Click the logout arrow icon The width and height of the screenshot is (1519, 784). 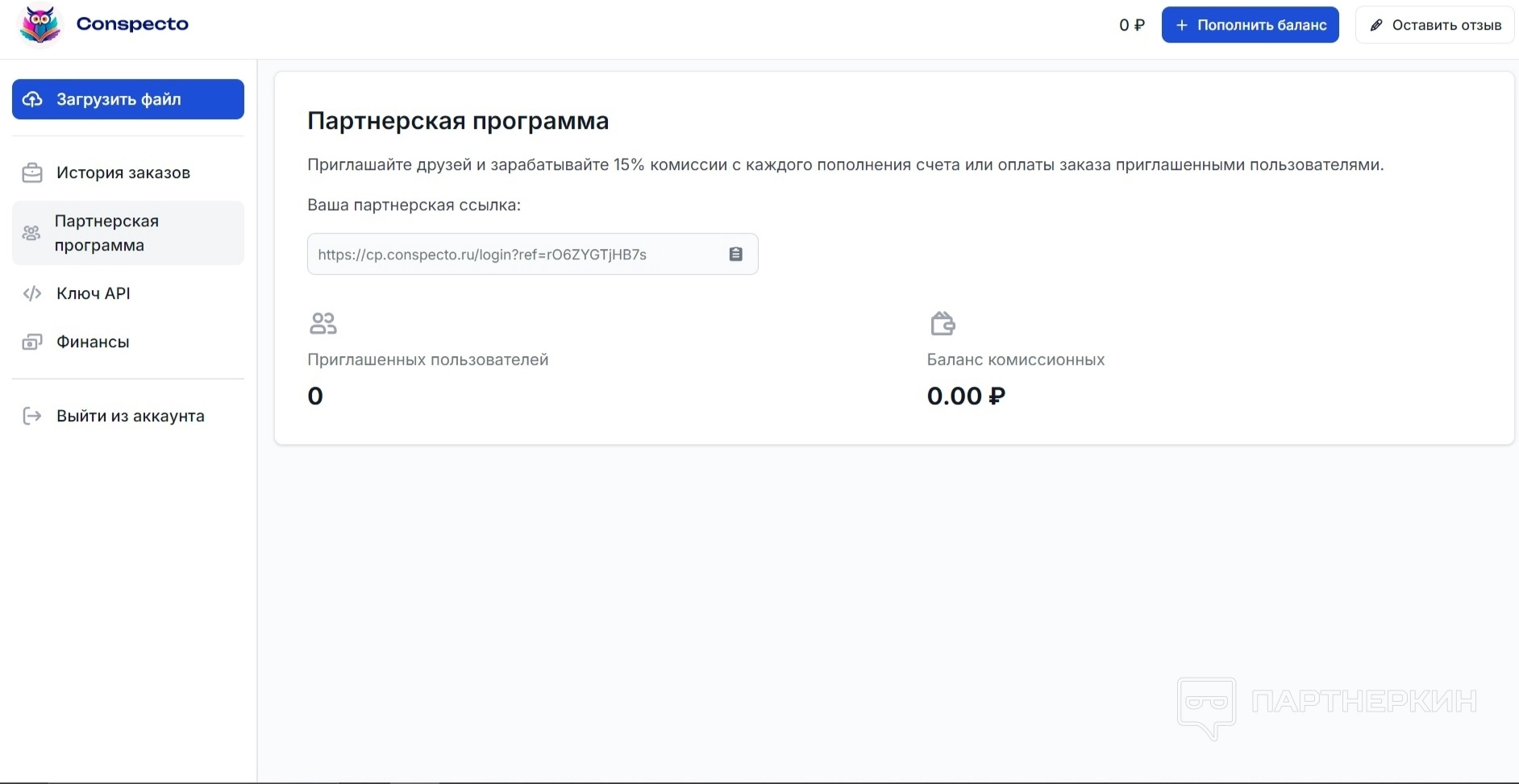point(32,416)
